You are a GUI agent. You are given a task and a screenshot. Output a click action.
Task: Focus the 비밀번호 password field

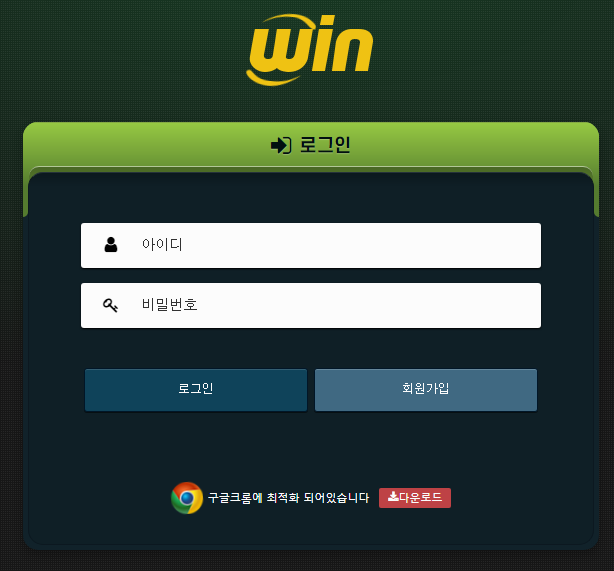tap(311, 305)
